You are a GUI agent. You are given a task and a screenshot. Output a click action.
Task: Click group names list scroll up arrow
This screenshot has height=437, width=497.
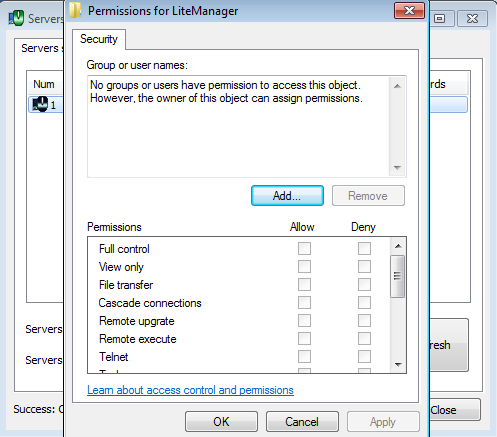coord(397,86)
